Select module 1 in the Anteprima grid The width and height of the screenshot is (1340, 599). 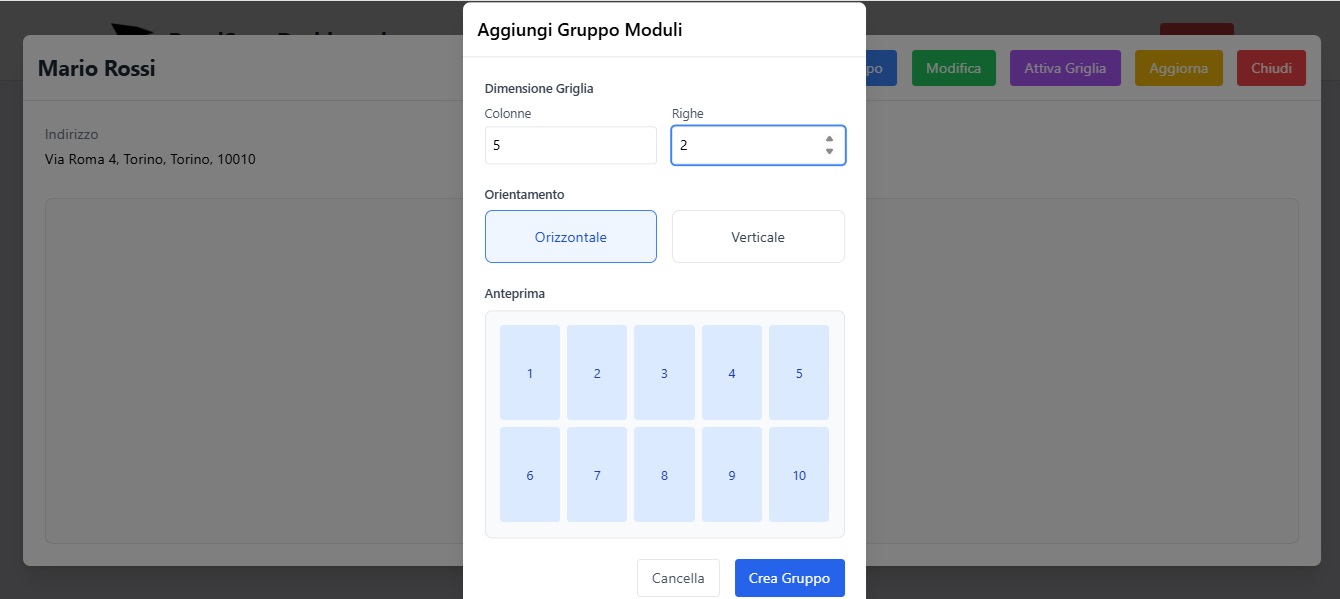[529, 372]
